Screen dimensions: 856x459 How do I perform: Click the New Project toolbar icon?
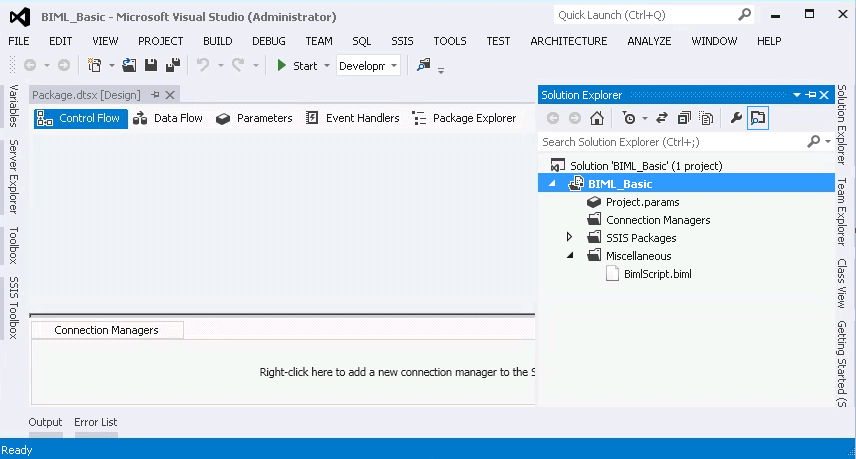pos(94,65)
